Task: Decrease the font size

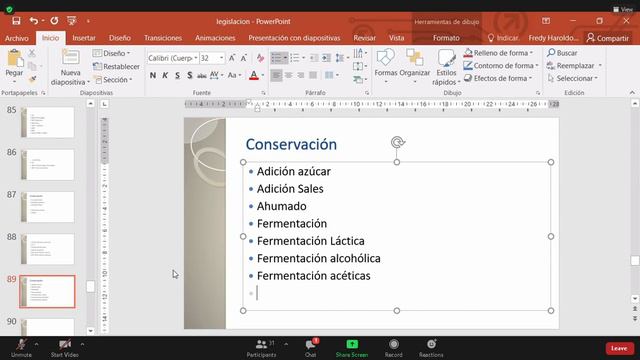Action: coord(244,58)
